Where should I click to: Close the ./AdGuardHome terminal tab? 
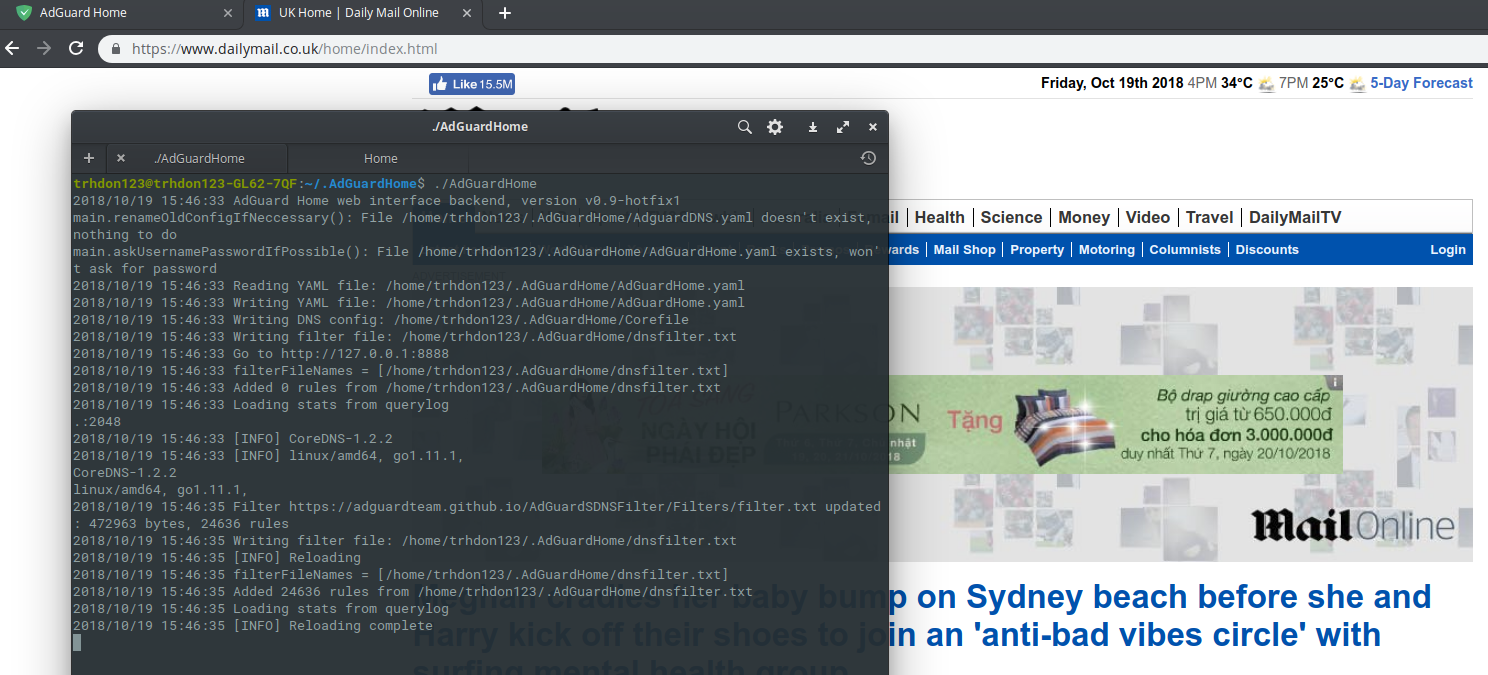point(121,158)
